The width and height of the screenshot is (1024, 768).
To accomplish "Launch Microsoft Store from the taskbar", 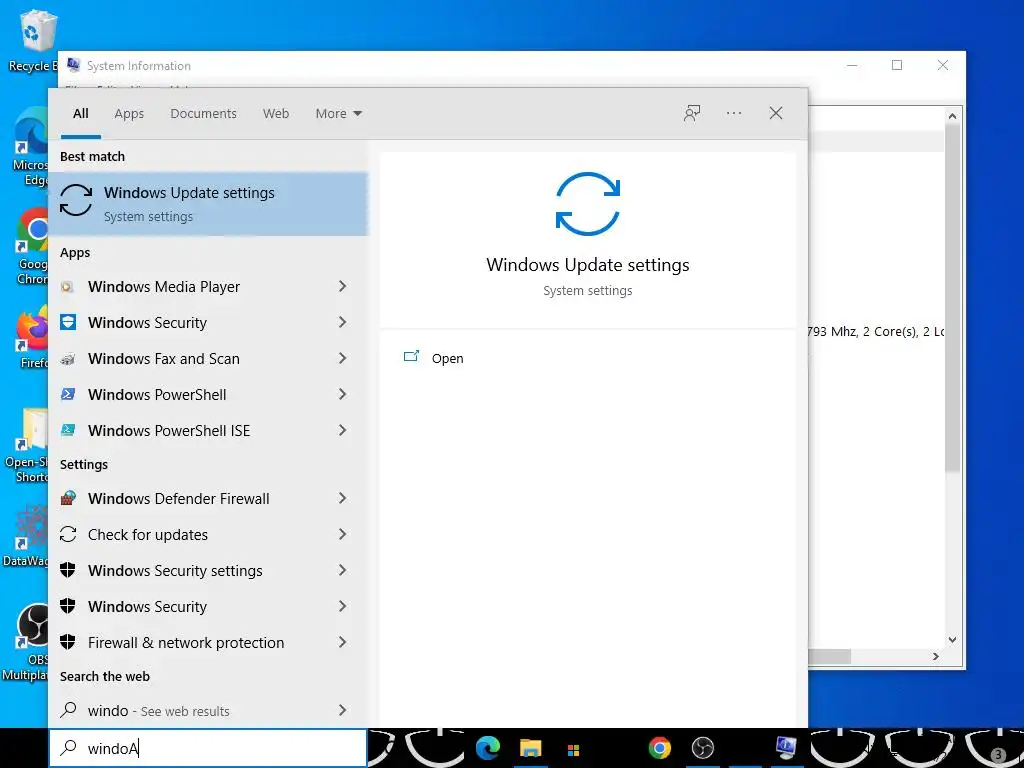I will click(573, 750).
